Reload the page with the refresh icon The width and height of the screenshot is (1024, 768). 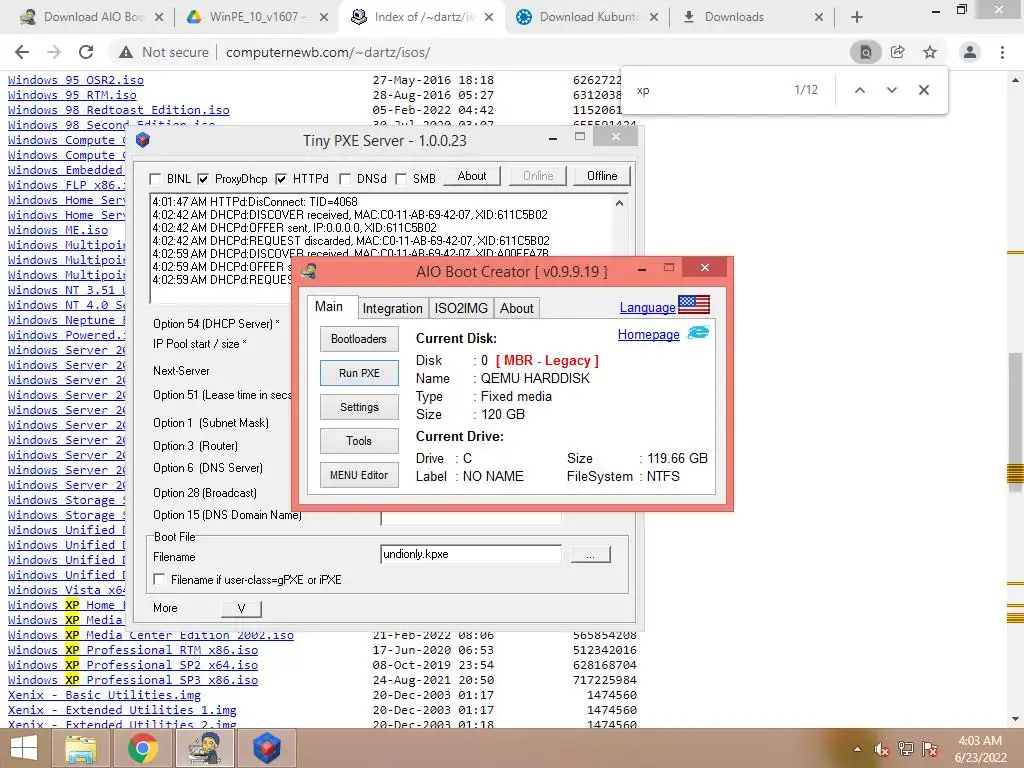(x=86, y=52)
